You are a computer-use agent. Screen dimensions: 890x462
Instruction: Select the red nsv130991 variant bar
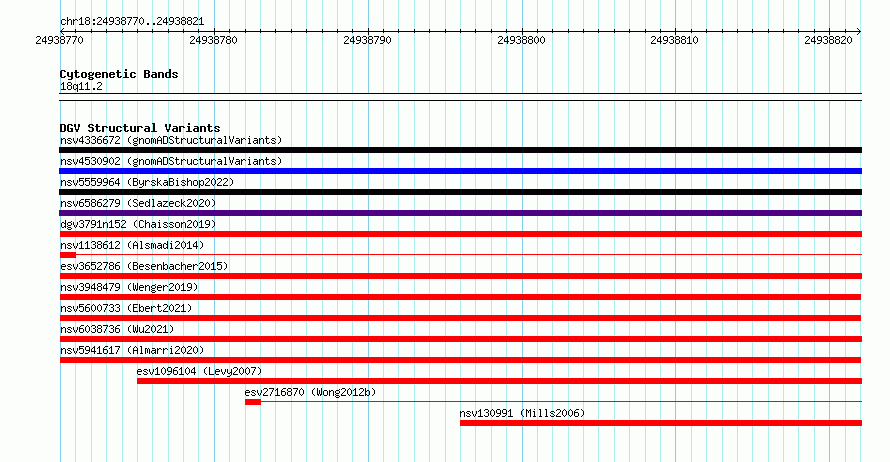pyautogui.click(x=661, y=423)
